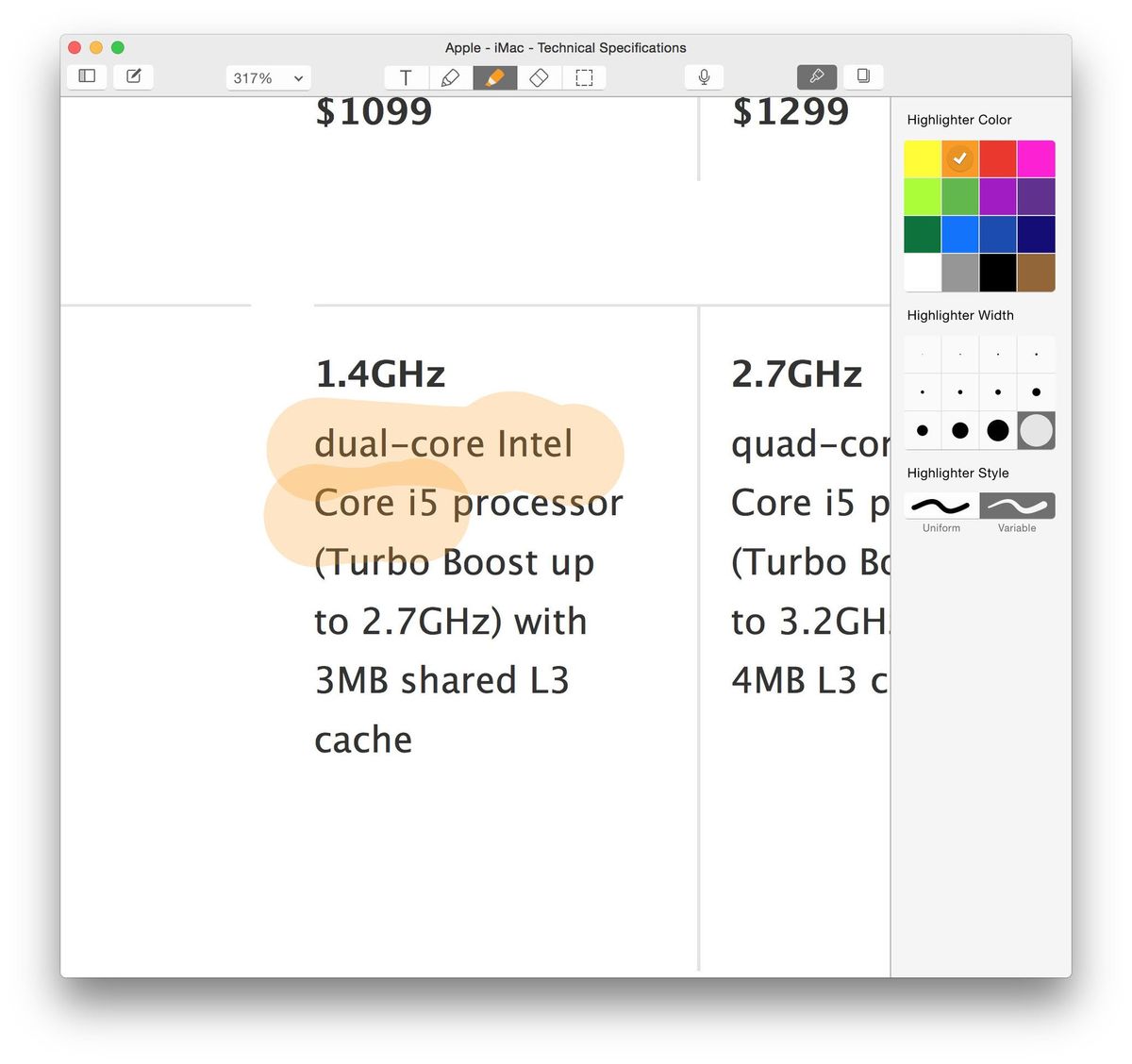Viewport: 1132px width, 1064px height.
Task: Select the Eraser tool
Action: (x=539, y=77)
